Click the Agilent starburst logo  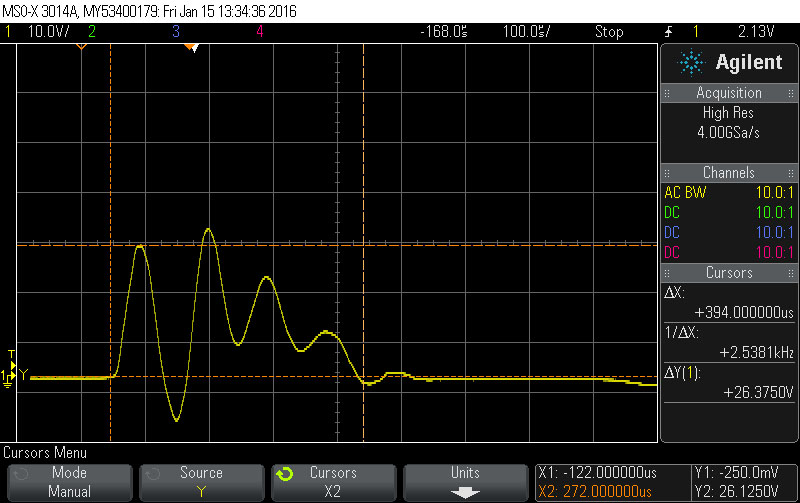[691, 63]
